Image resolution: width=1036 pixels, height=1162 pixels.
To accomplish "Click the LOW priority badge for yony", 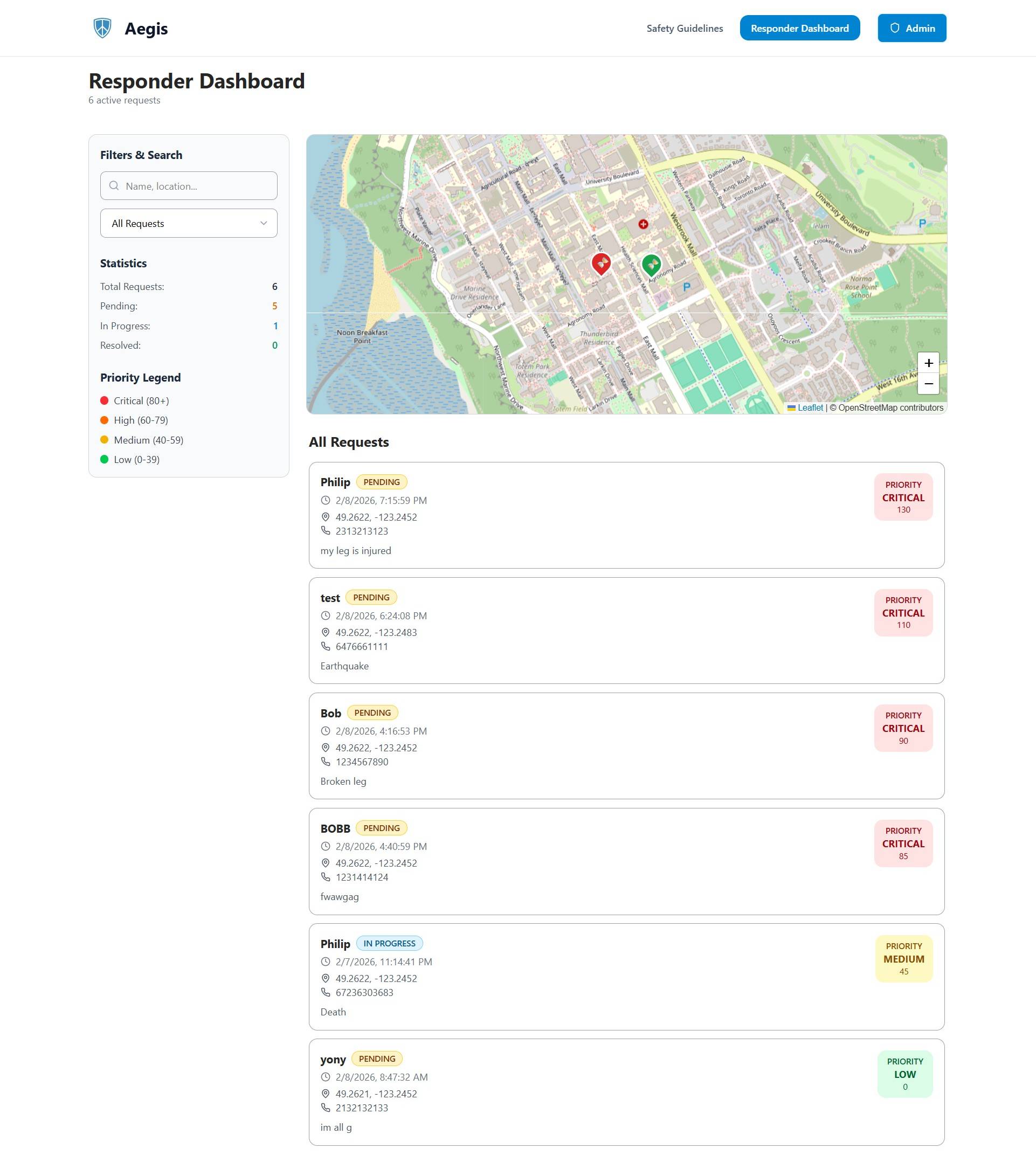I will [904, 1073].
